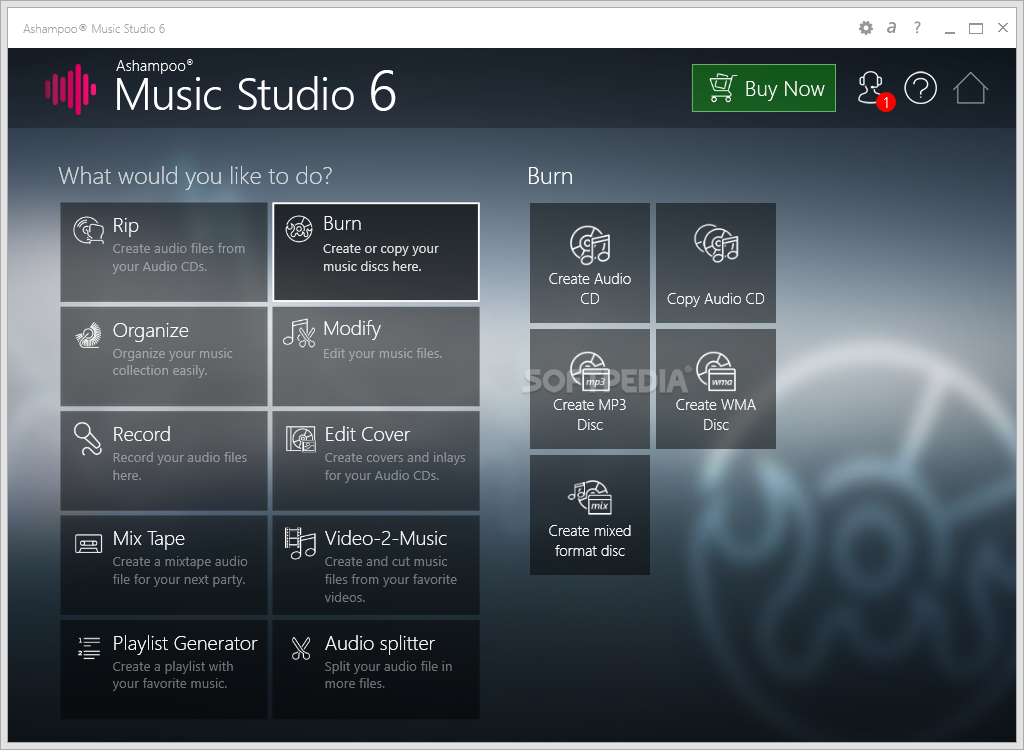The height and width of the screenshot is (750, 1024).
Task: Click the 'Copy Audio CD' label
Action: pos(716,299)
